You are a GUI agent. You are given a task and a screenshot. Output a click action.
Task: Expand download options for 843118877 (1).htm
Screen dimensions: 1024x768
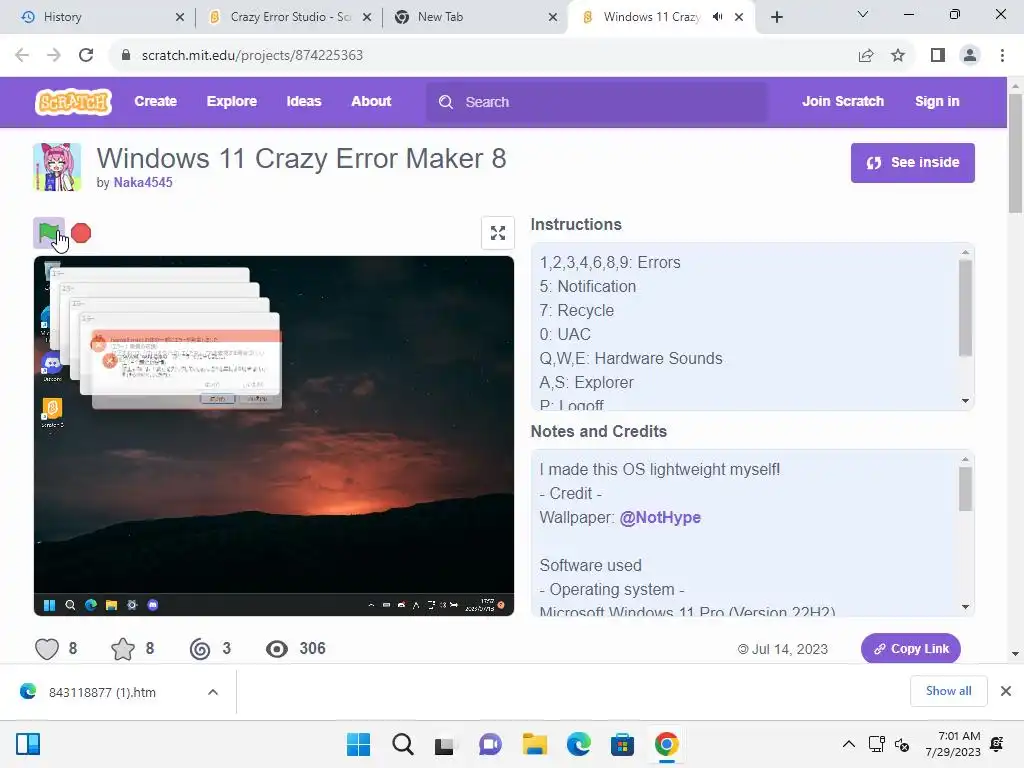(213, 692)
